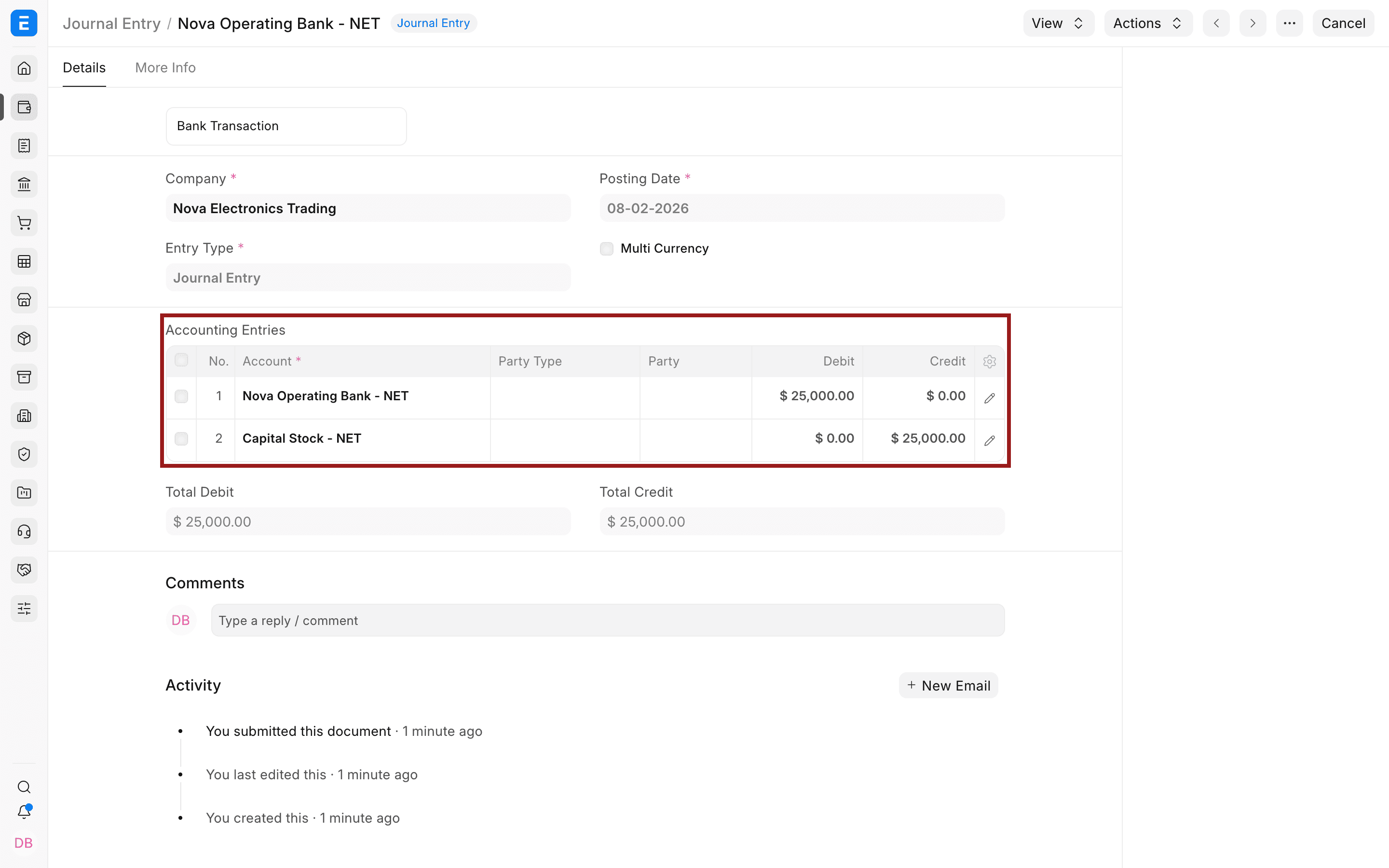Switch to the More Info tab
Image resolution: width=1389 pixels, height=868 pixels.
pyautogui.click(x=165, y=68)
